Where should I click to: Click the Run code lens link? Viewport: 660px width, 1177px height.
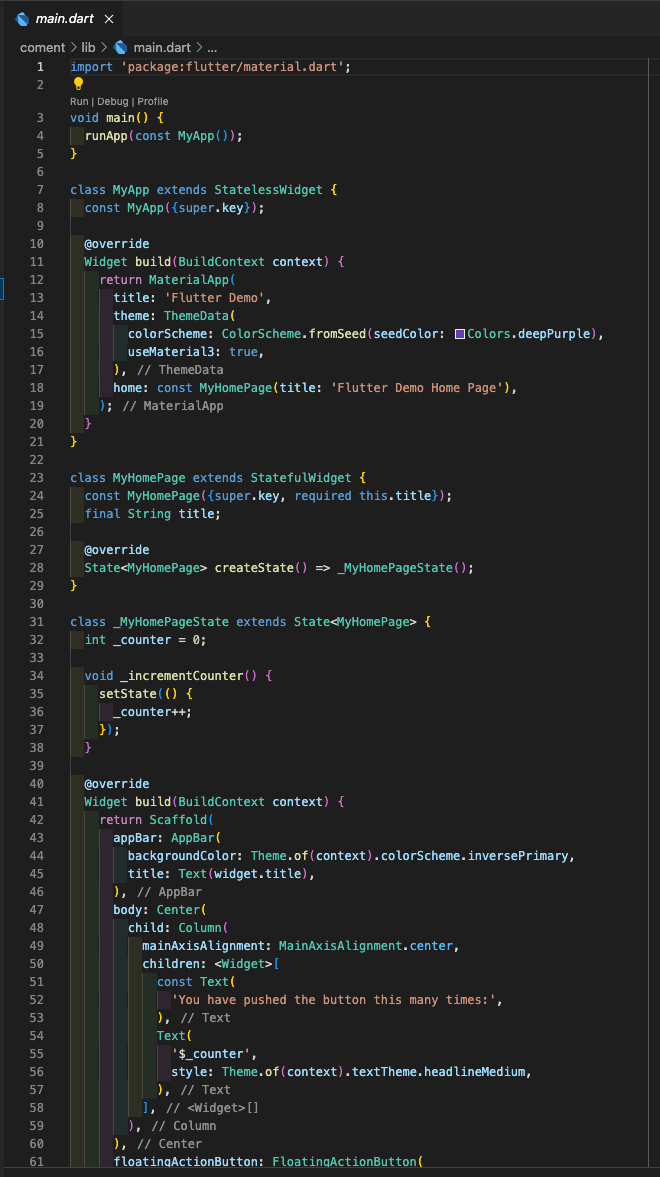coord(80,101)
